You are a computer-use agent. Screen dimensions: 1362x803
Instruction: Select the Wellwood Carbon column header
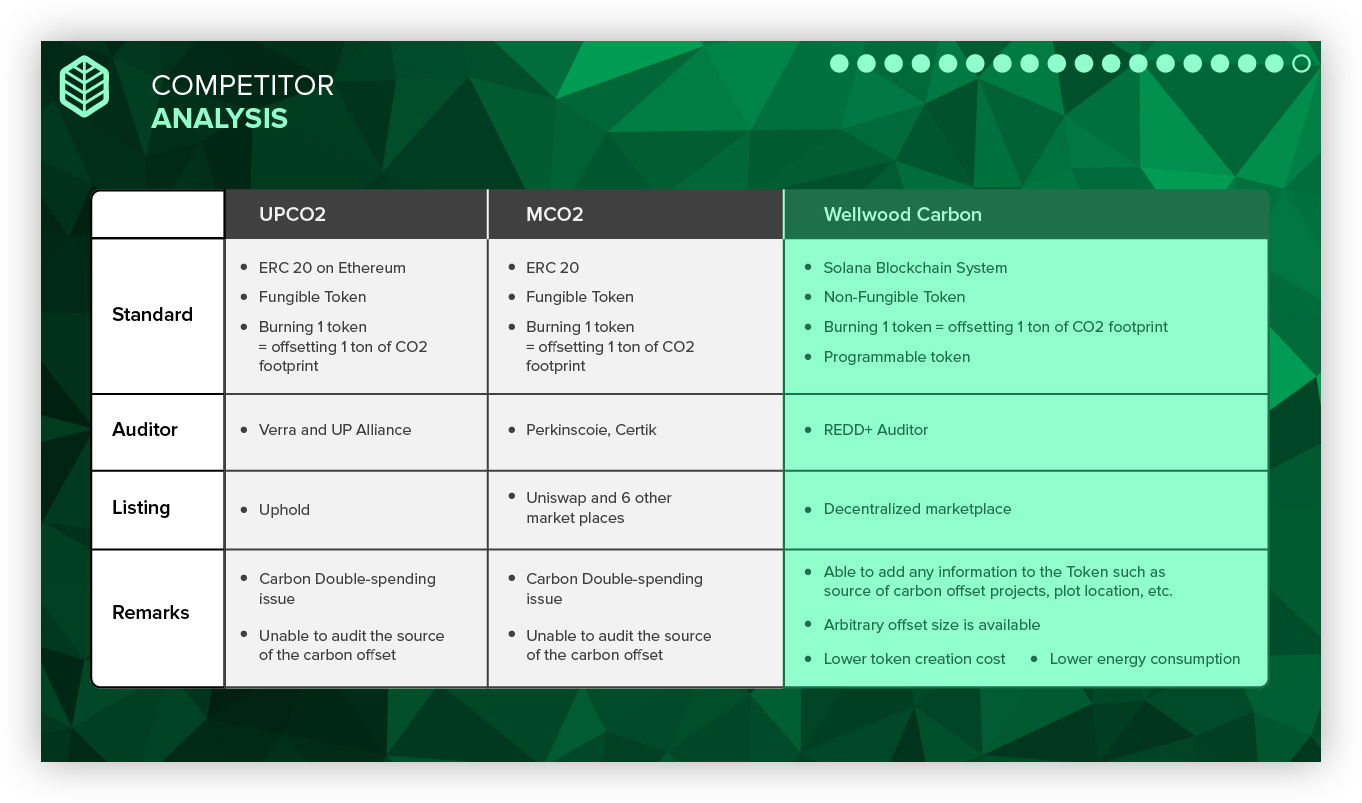click(1026, 214)
